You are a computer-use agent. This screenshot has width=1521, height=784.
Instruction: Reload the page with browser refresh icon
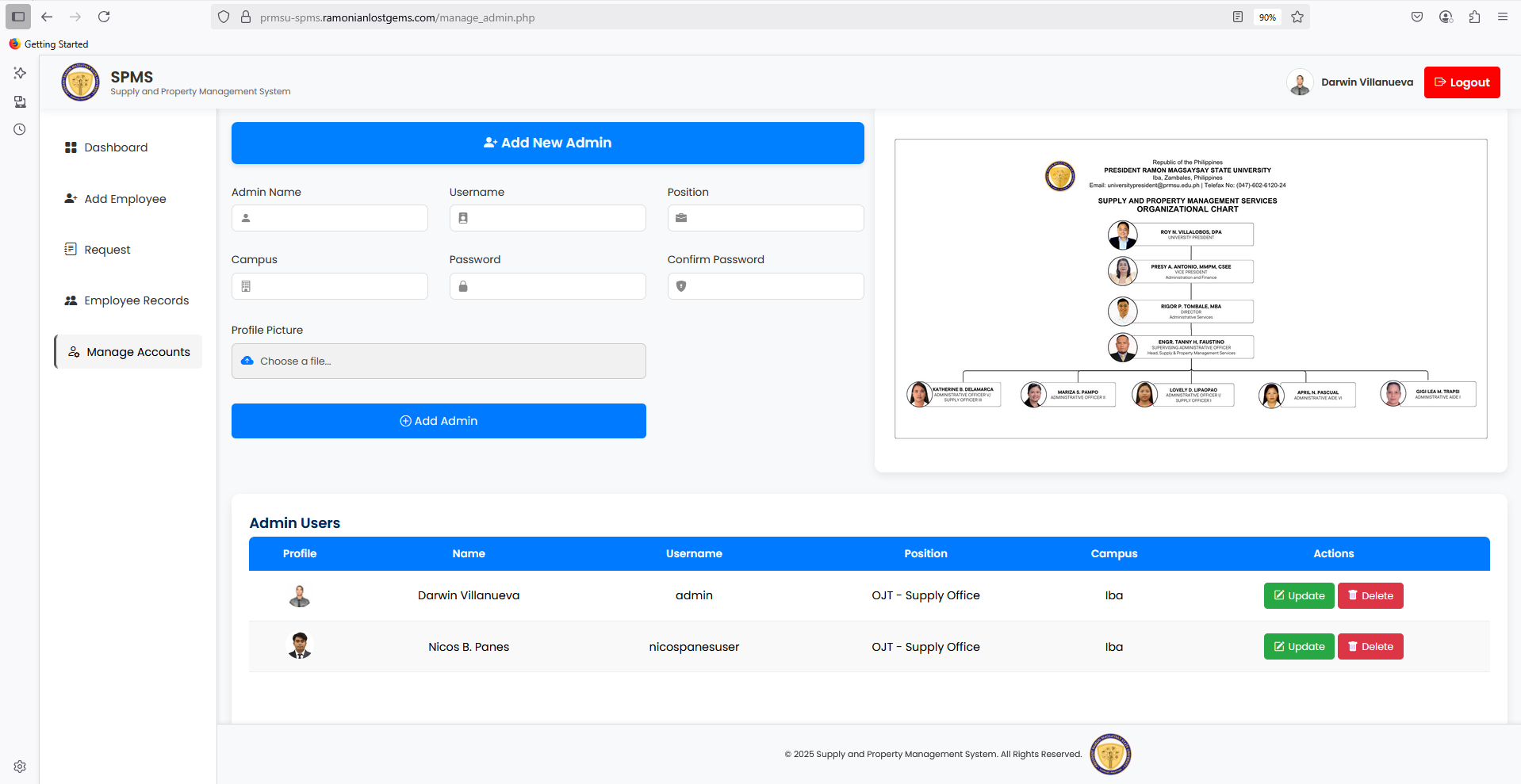pos(104,17)
